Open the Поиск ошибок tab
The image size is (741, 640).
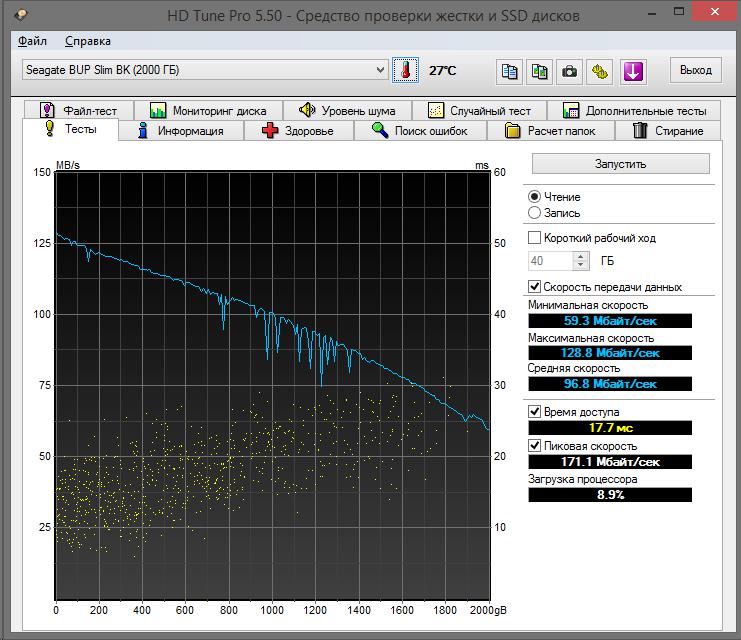click(x=420, y=130)
